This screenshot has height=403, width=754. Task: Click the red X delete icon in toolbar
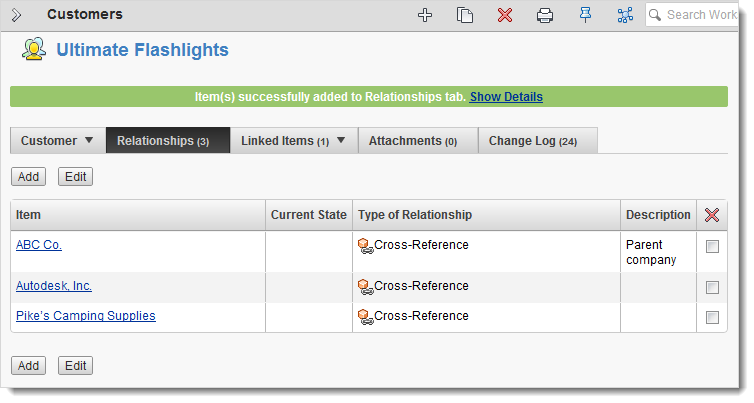(x=505, y=15)
